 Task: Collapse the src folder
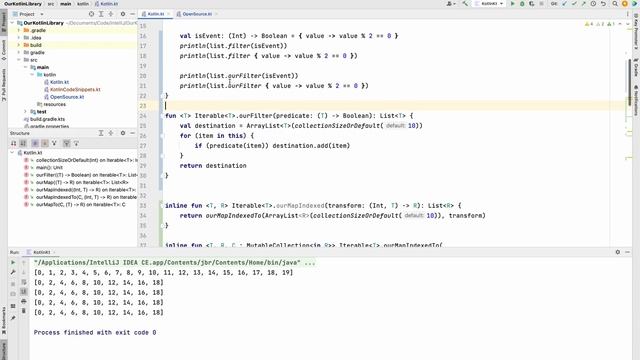(x=19, y=60)
